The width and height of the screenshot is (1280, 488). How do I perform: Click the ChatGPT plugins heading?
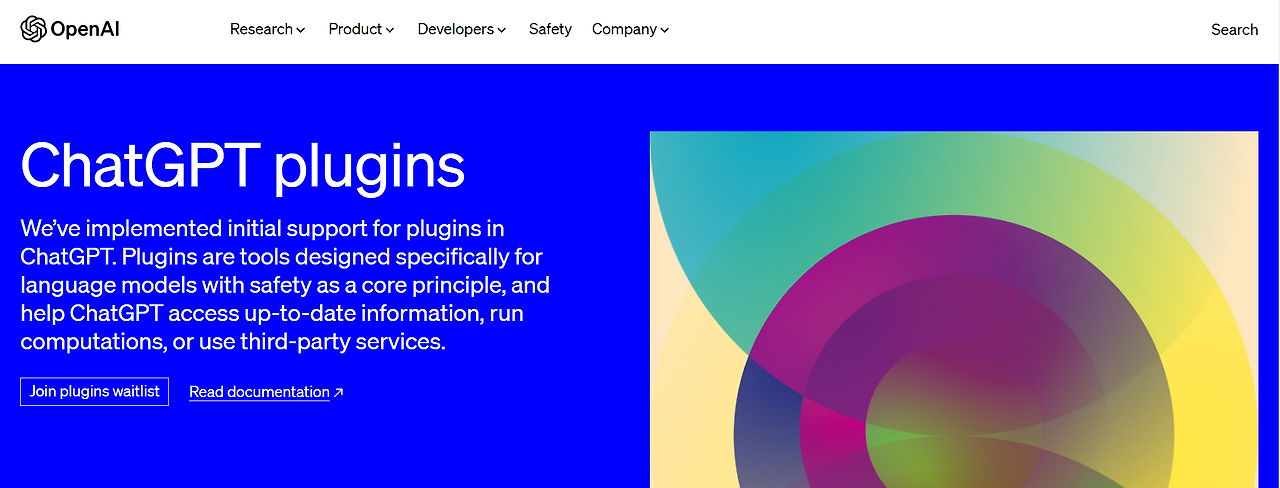pos(243,165)
